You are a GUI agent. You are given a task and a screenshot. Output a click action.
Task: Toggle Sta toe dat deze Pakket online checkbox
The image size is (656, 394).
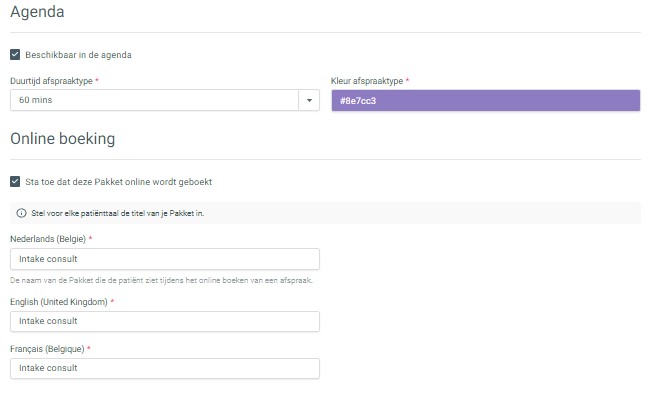tap(15, 182)
